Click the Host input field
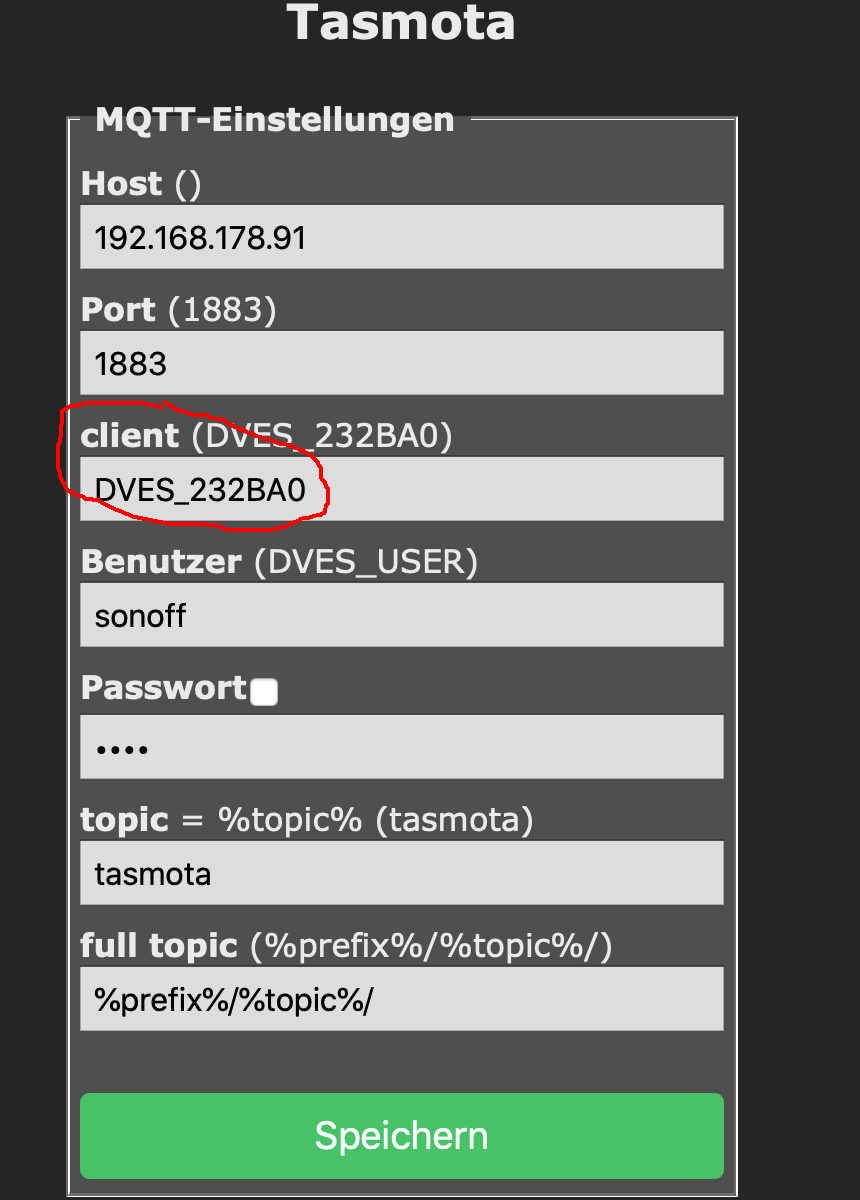860x1200 pixels. click(401, 237)
